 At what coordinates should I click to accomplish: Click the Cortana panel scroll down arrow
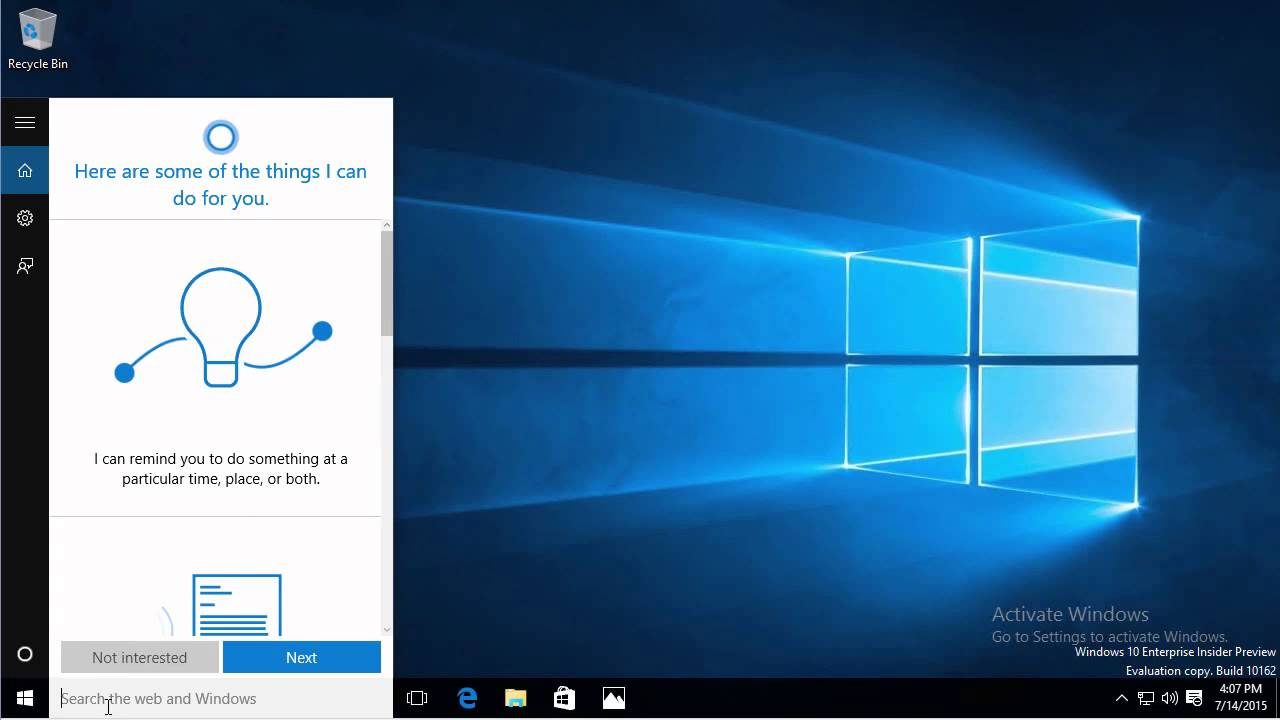pyautogui.click(x=387, y=629)
